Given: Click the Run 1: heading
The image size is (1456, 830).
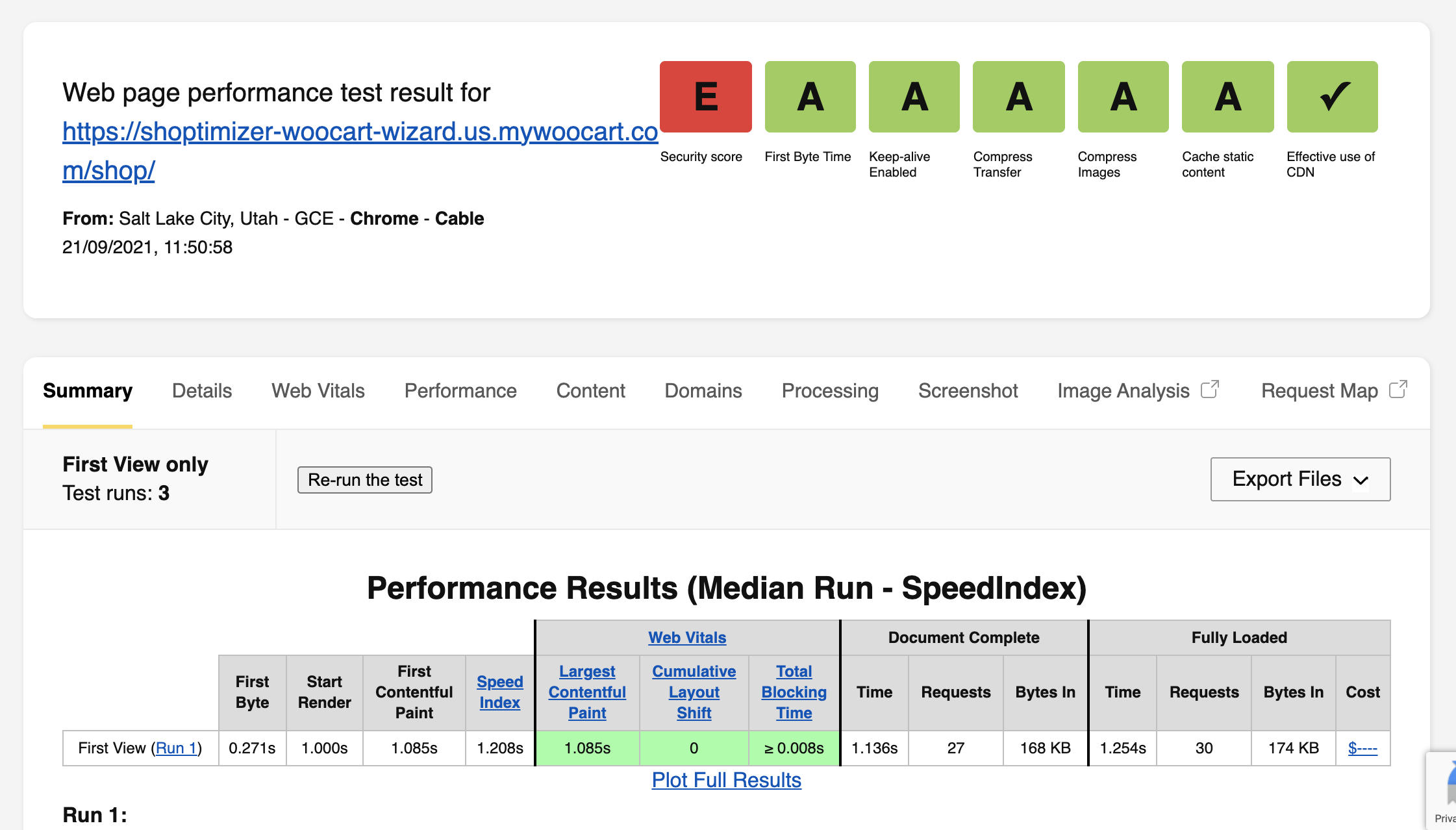Looking at the screenshot, I should click(x=95, y=814).
